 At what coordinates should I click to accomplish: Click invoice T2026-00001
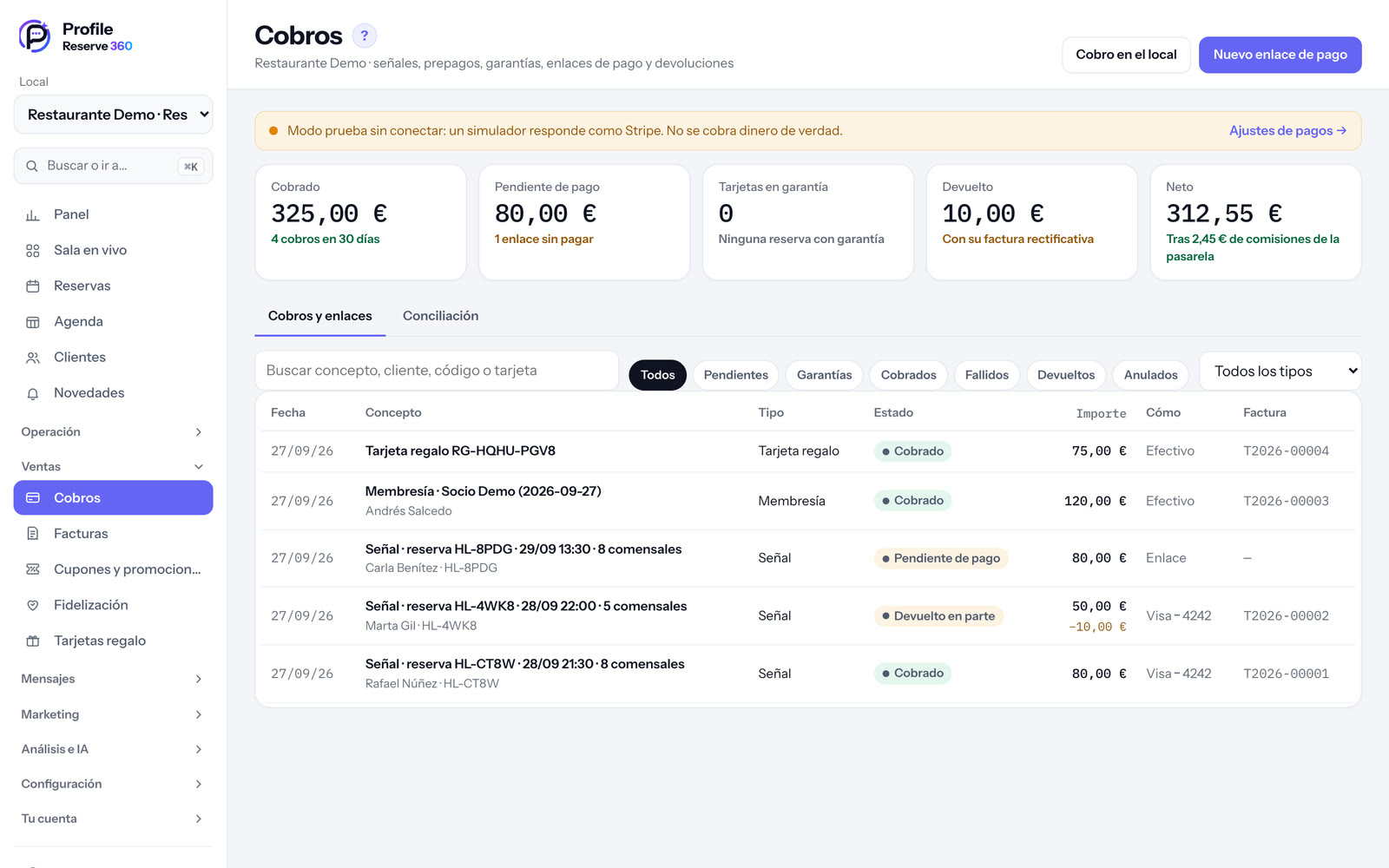(1286, 674)
